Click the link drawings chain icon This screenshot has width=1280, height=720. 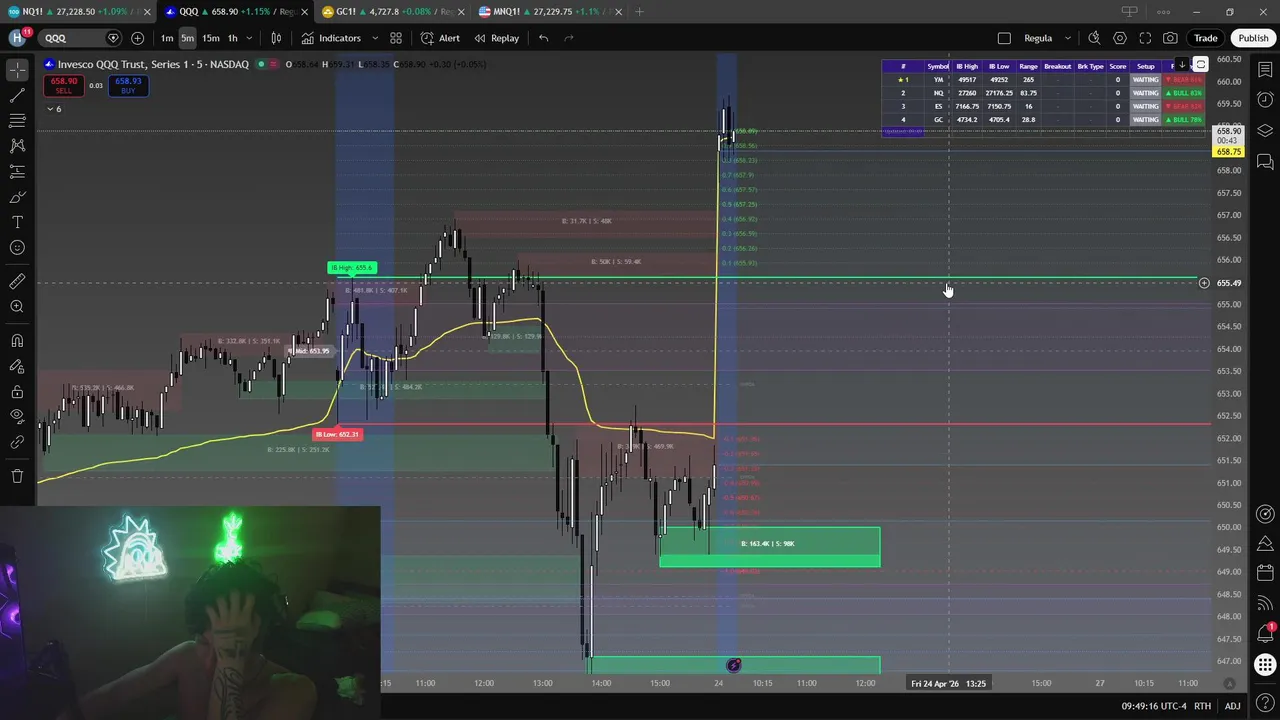17,442
